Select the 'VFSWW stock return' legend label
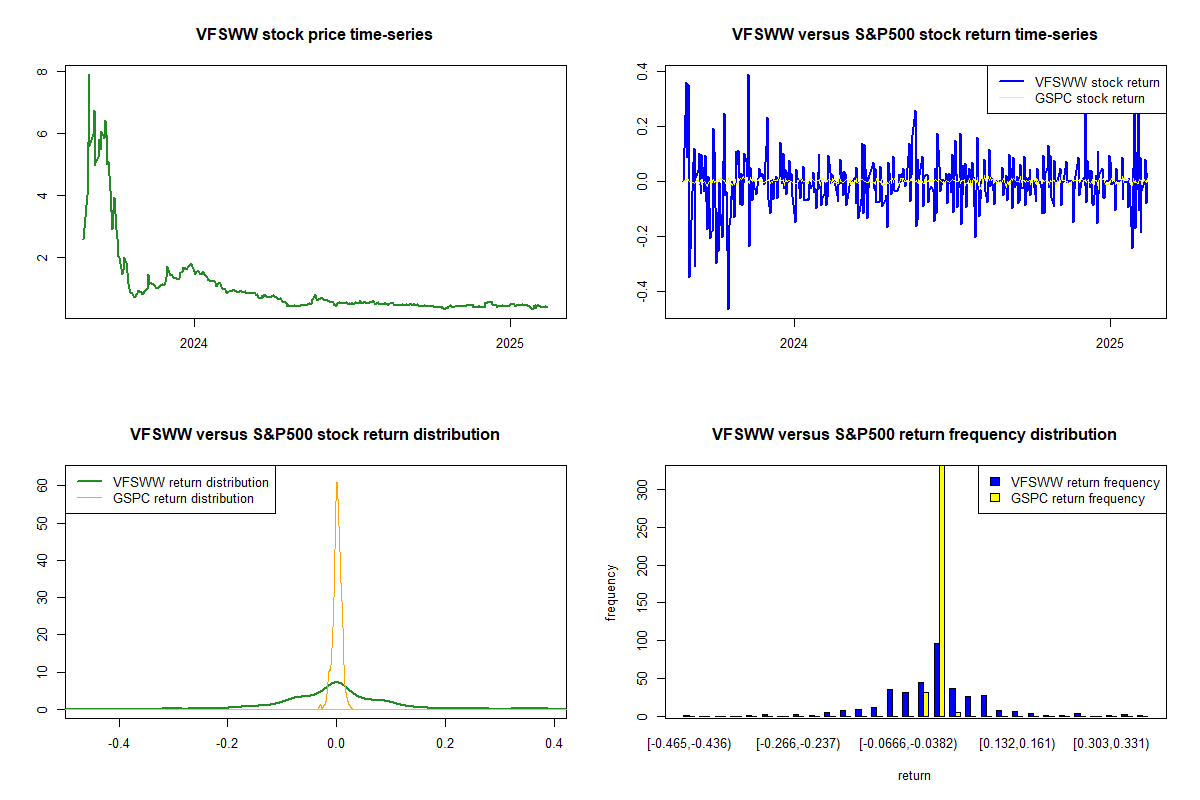This screenshot has width=1200, height=800. pos(1097,82)
